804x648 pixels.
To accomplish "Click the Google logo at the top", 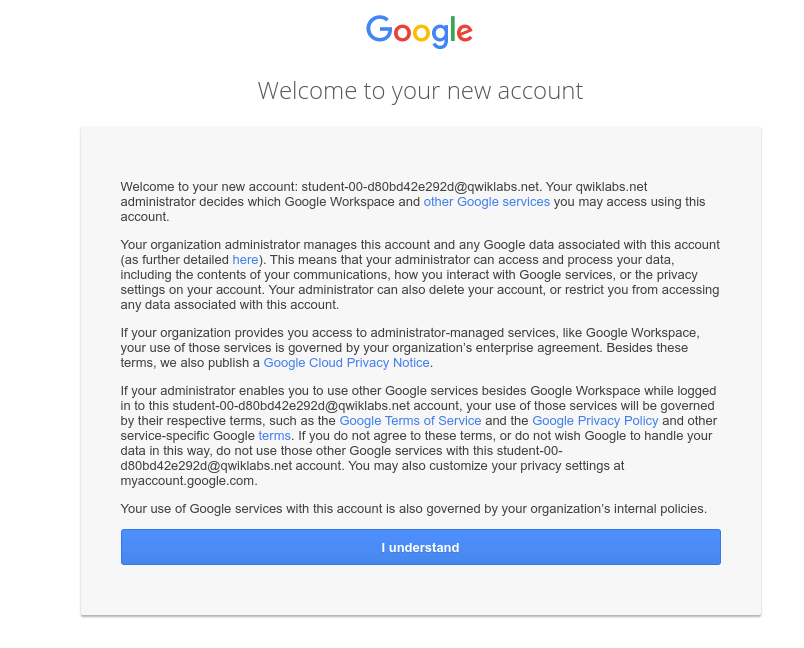I will tap(419, 33).
